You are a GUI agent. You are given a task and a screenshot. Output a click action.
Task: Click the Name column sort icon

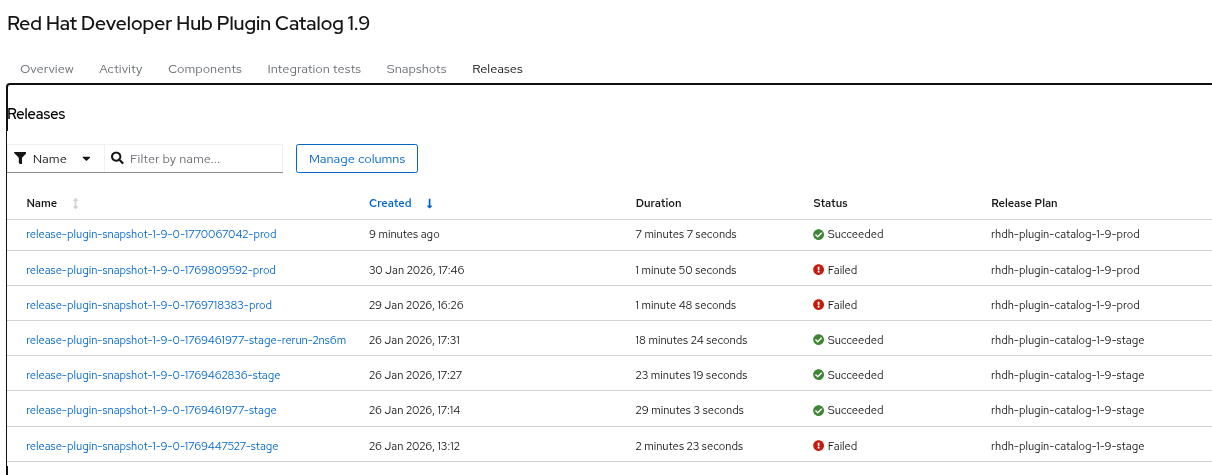point(75,203)
